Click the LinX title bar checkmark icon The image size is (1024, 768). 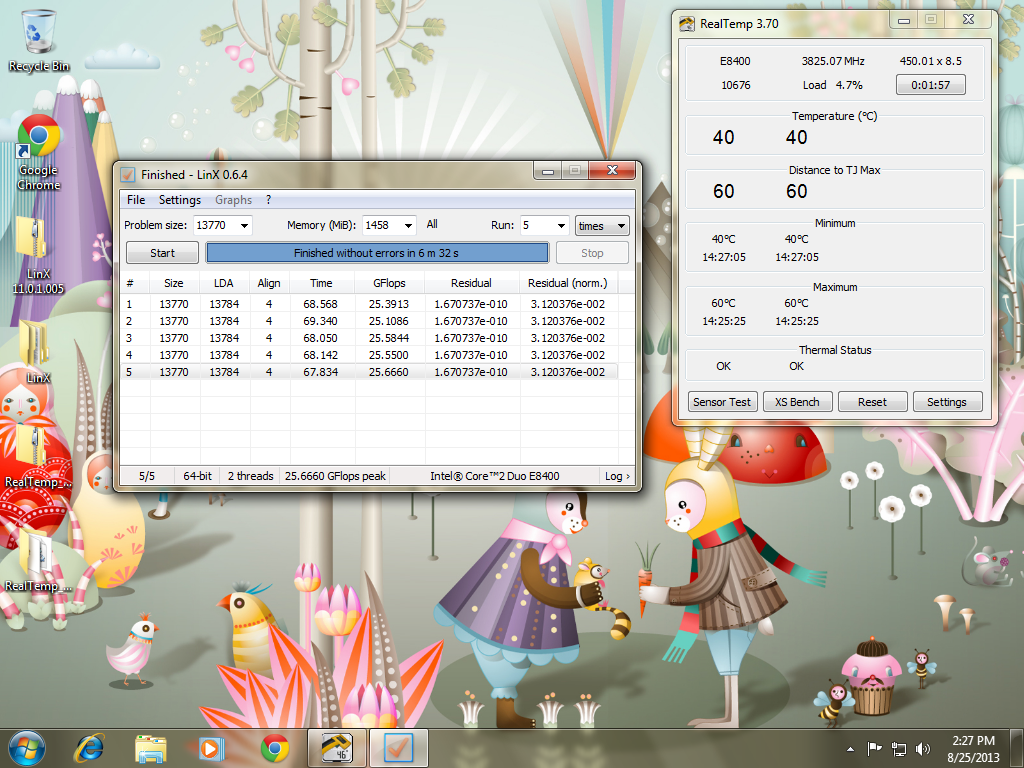(128, 174)
